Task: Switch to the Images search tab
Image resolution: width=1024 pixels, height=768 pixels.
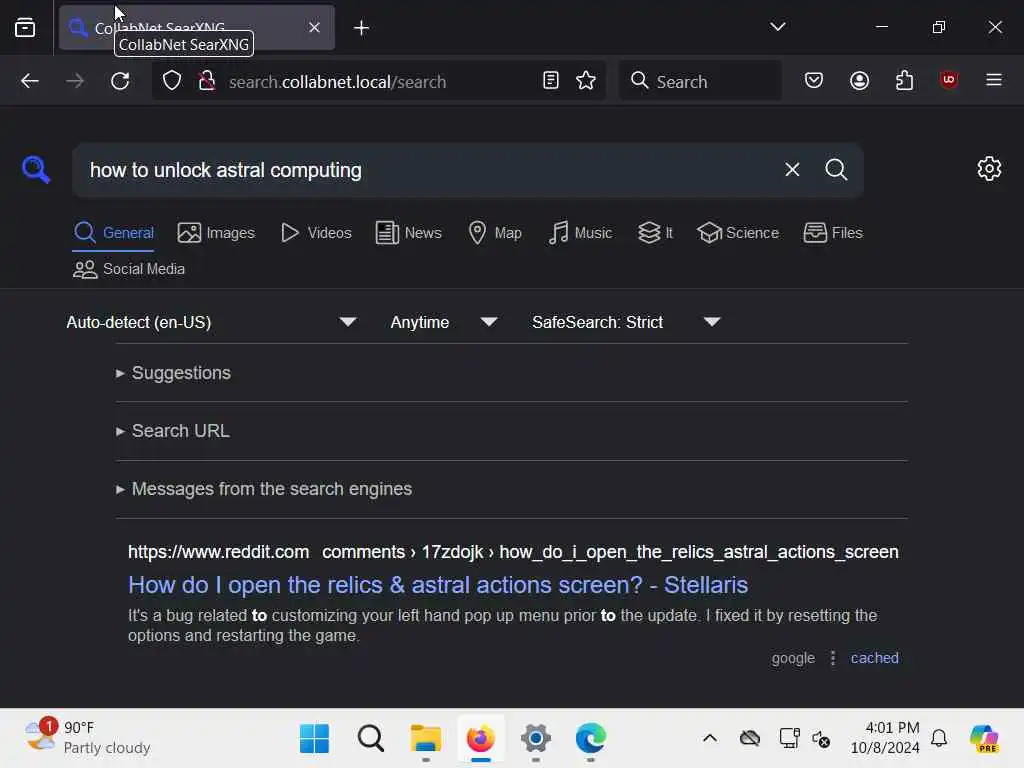Action: (216, 232)
